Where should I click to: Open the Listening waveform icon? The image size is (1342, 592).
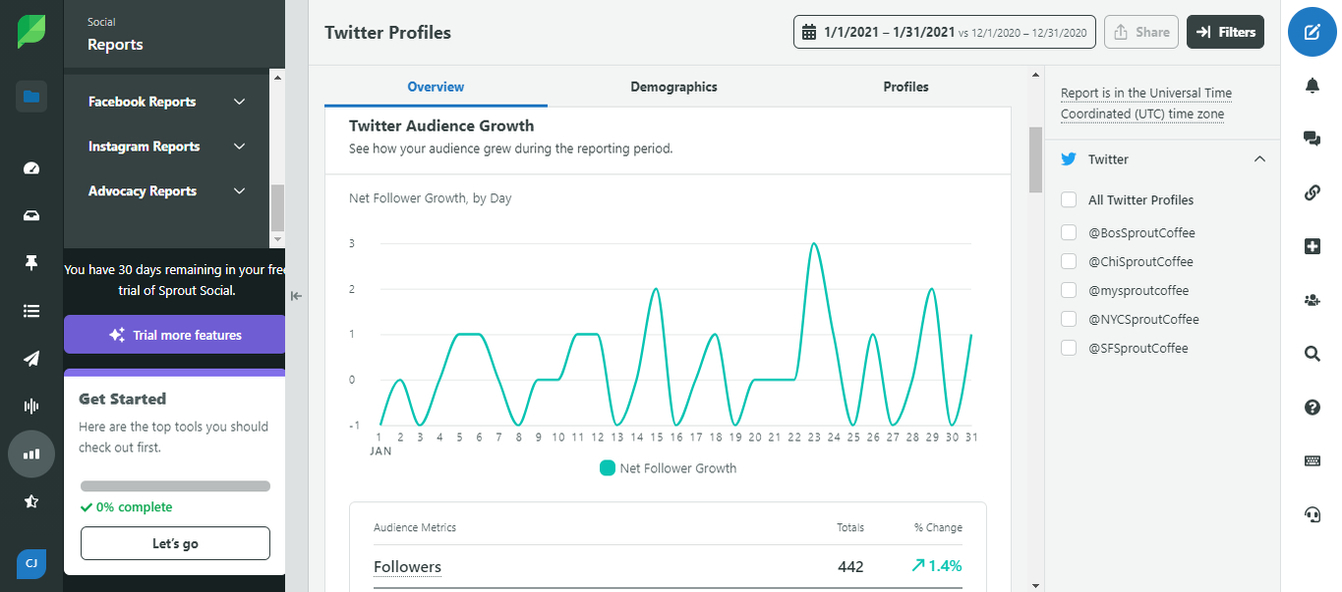point(31,406)
